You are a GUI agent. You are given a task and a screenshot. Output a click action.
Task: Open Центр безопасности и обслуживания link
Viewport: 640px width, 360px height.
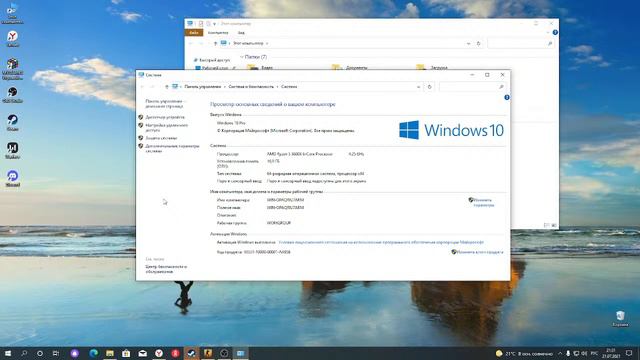(166, 269)
